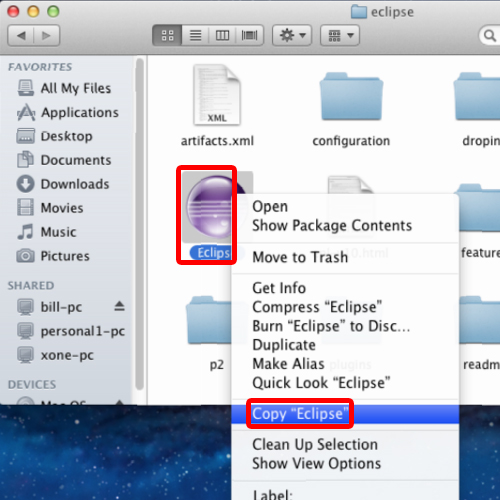This screenshot has width=500, height=500.
Task: Click the eclipse folder title icon
Action: point(359,12)
